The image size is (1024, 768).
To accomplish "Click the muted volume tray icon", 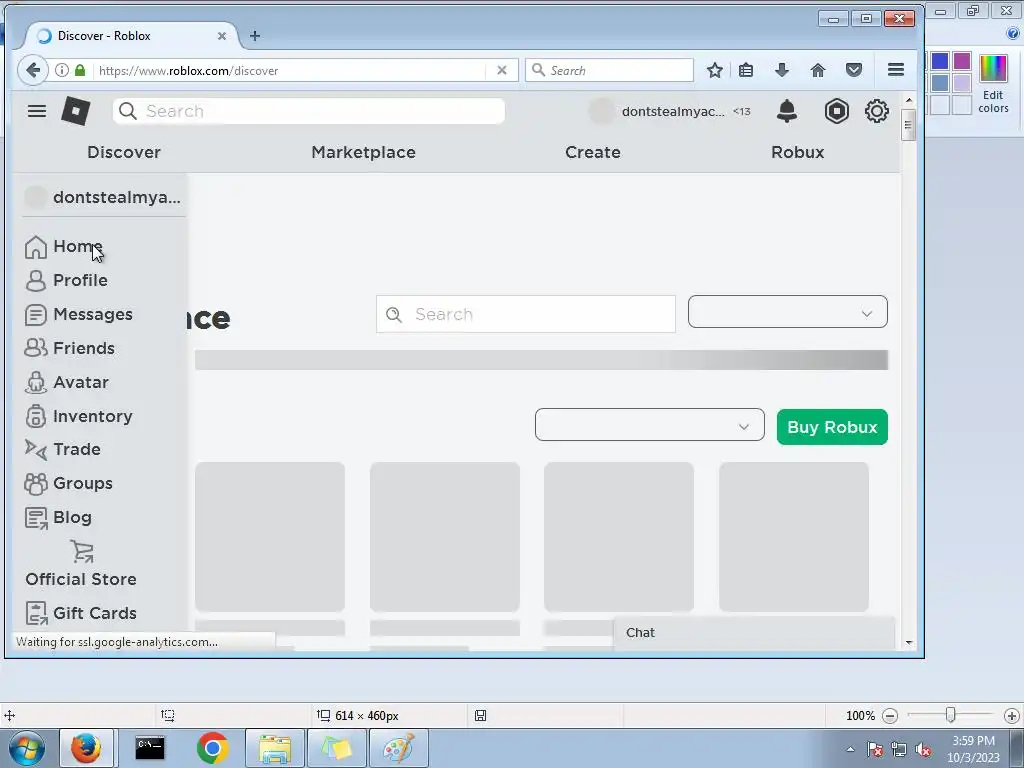I will [923, 749].
